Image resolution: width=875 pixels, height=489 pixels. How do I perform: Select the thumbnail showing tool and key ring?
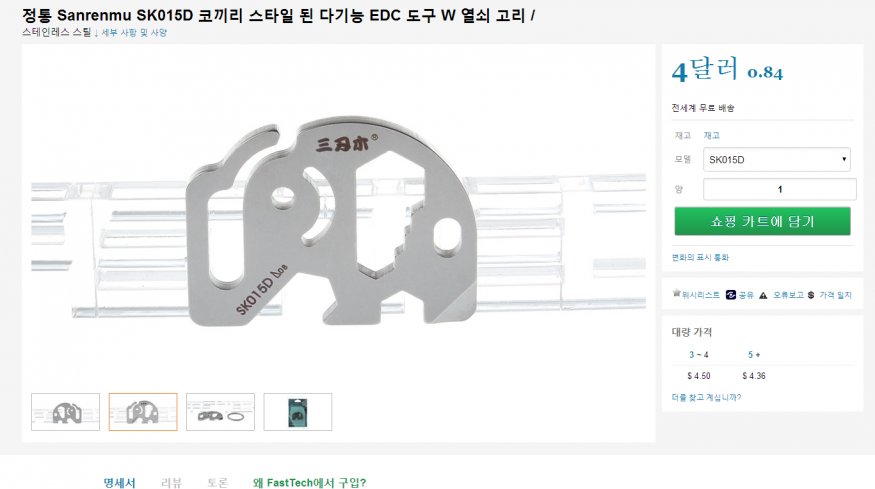pyautogui.click(x=220, y=412)
